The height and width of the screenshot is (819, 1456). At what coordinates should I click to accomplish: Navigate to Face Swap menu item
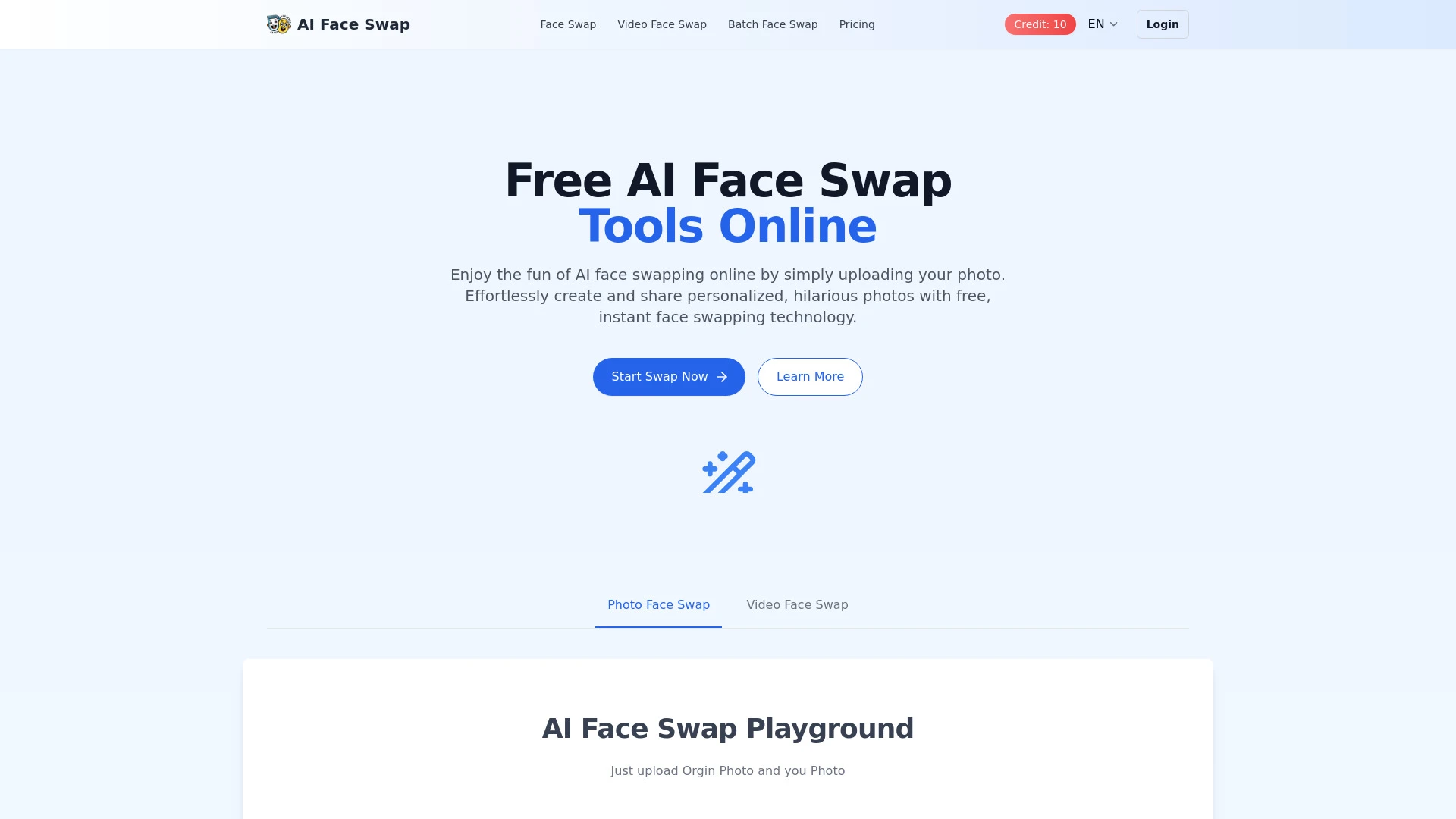(x=567, y=24)
